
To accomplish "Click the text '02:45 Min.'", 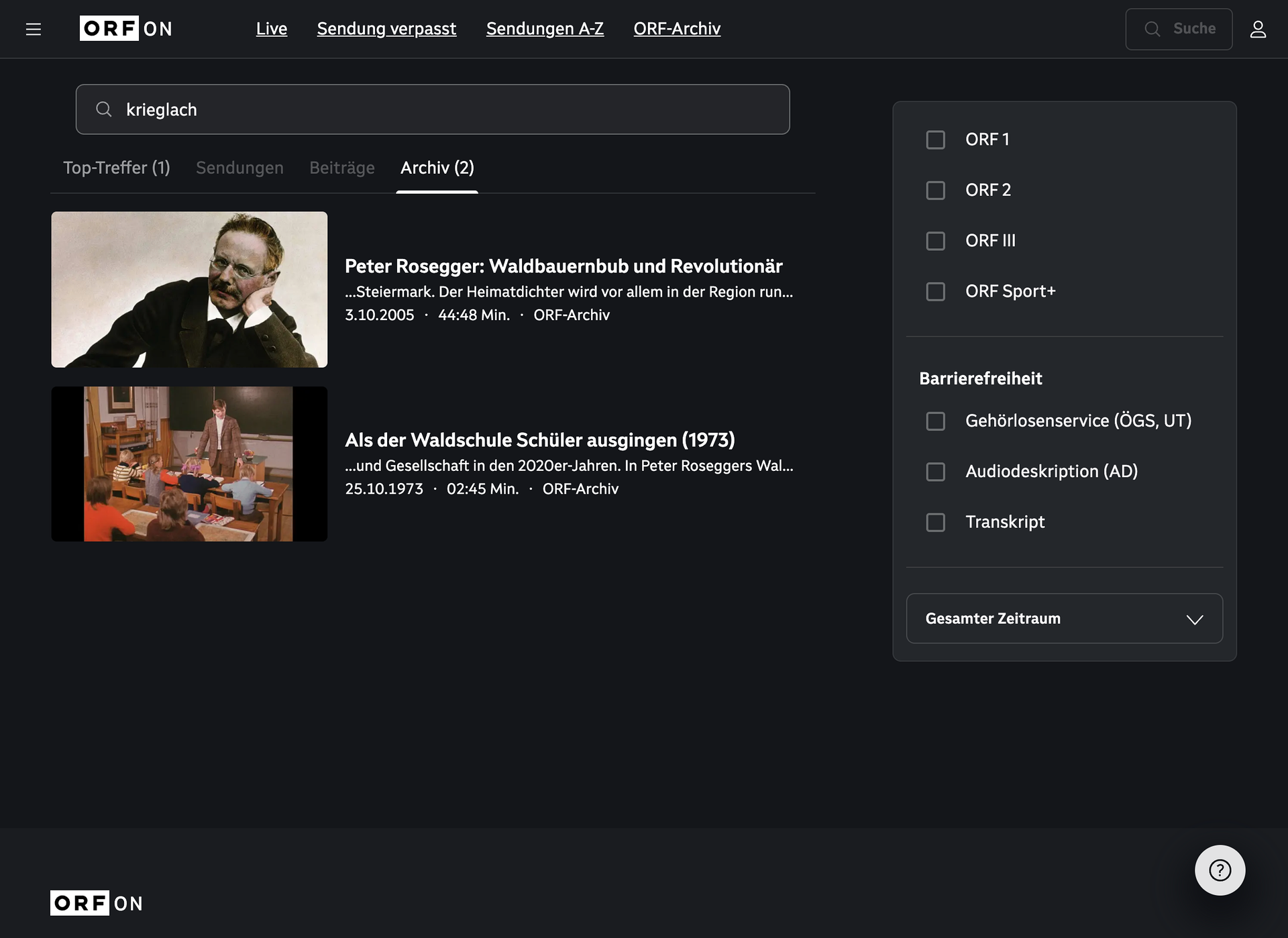I will pos(483,489).
